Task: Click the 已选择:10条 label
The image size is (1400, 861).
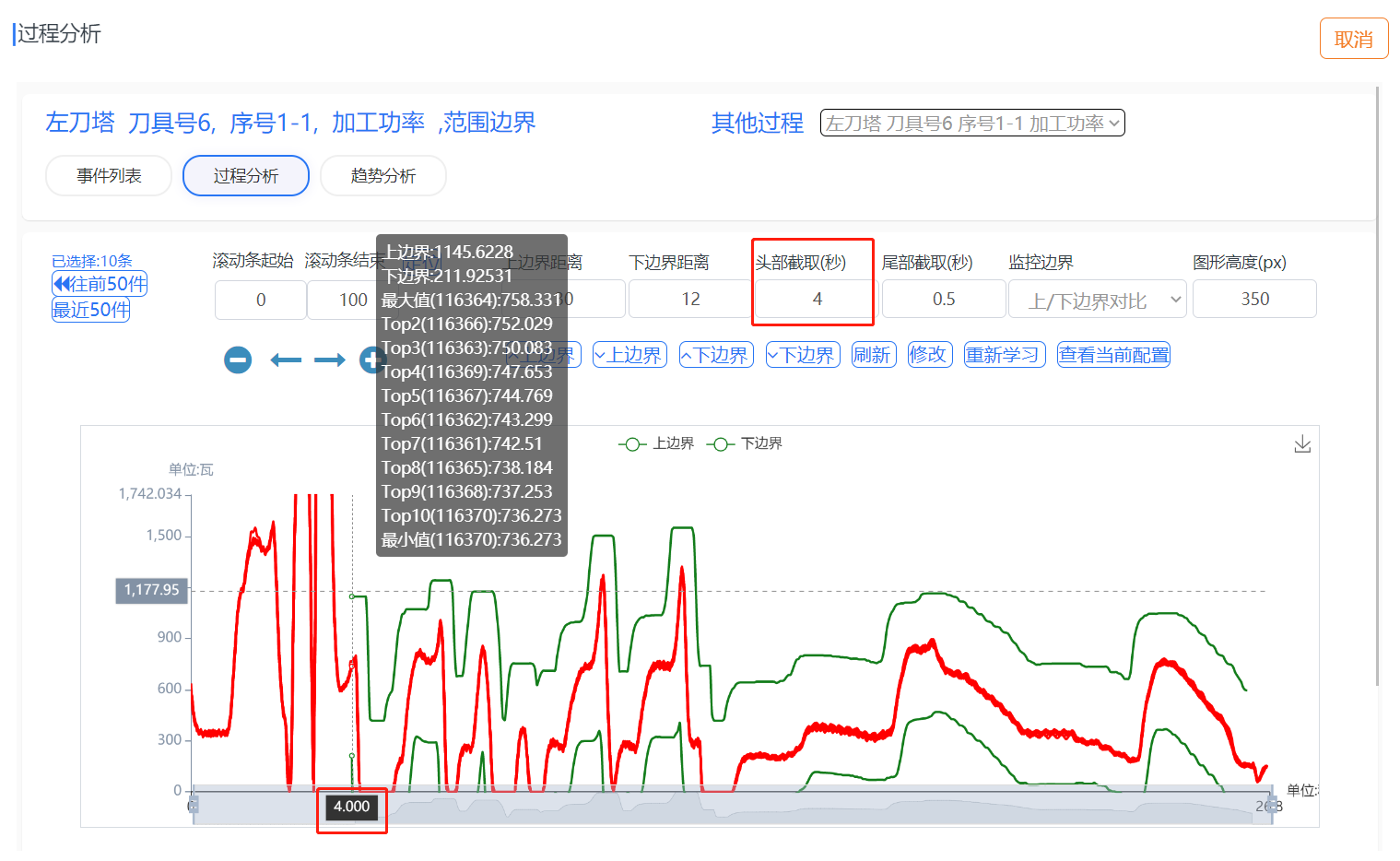Action: 92,261
